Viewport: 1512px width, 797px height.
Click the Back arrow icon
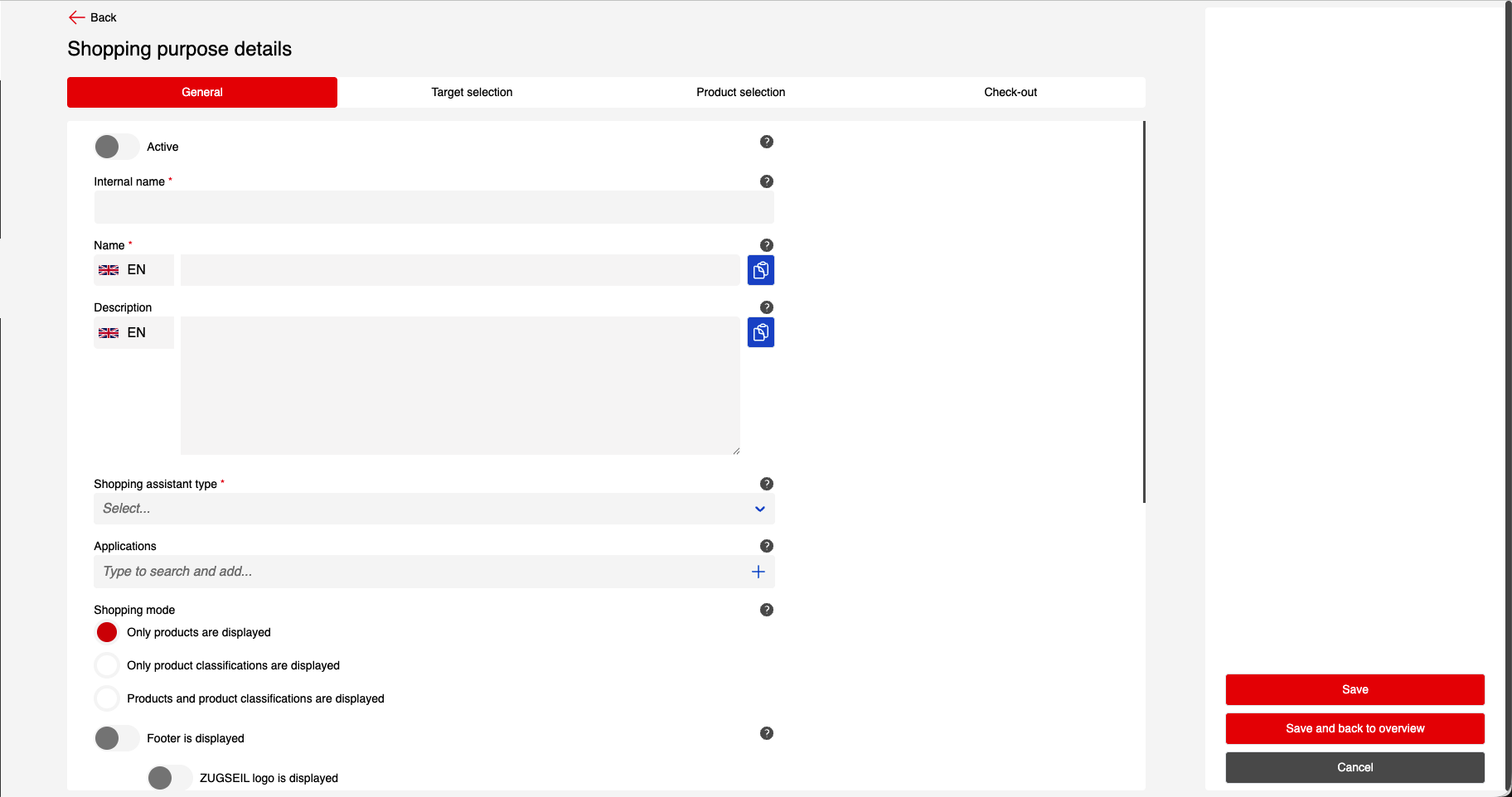pos(77,17)
